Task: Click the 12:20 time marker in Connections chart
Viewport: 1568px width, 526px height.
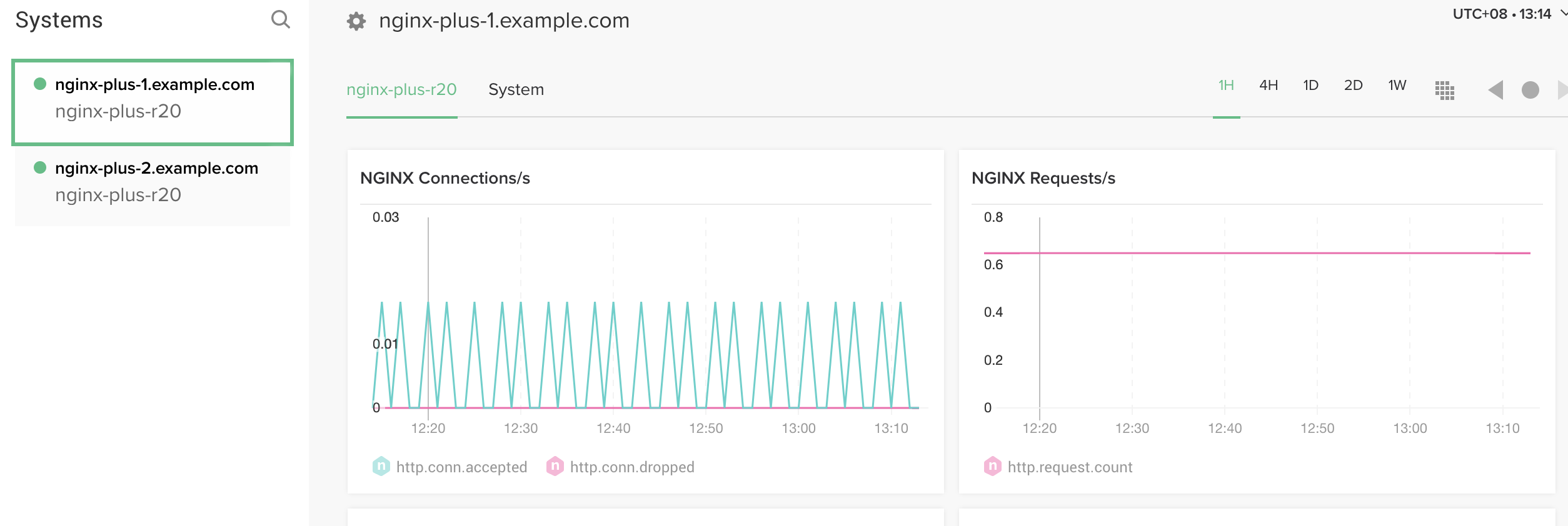Action: pyautogui.click(x=428, y=428)
